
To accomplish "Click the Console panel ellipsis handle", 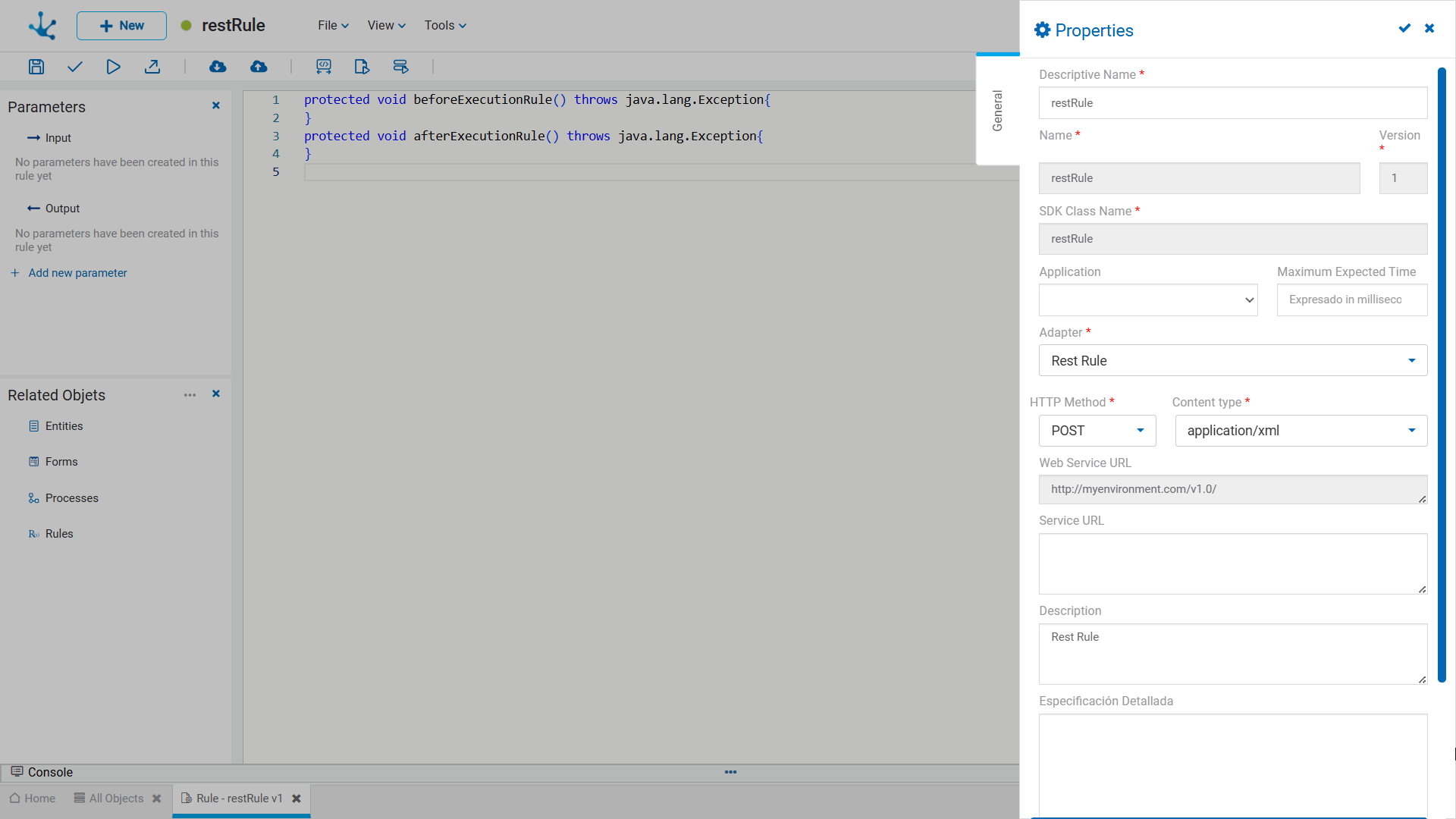I will coord(730,772).
